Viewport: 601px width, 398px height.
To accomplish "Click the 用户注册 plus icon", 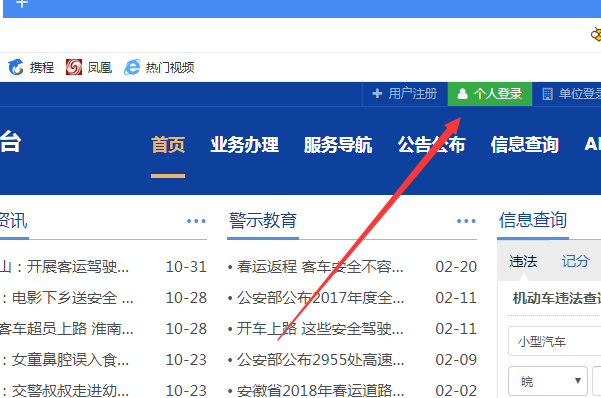I will [377, 94].
